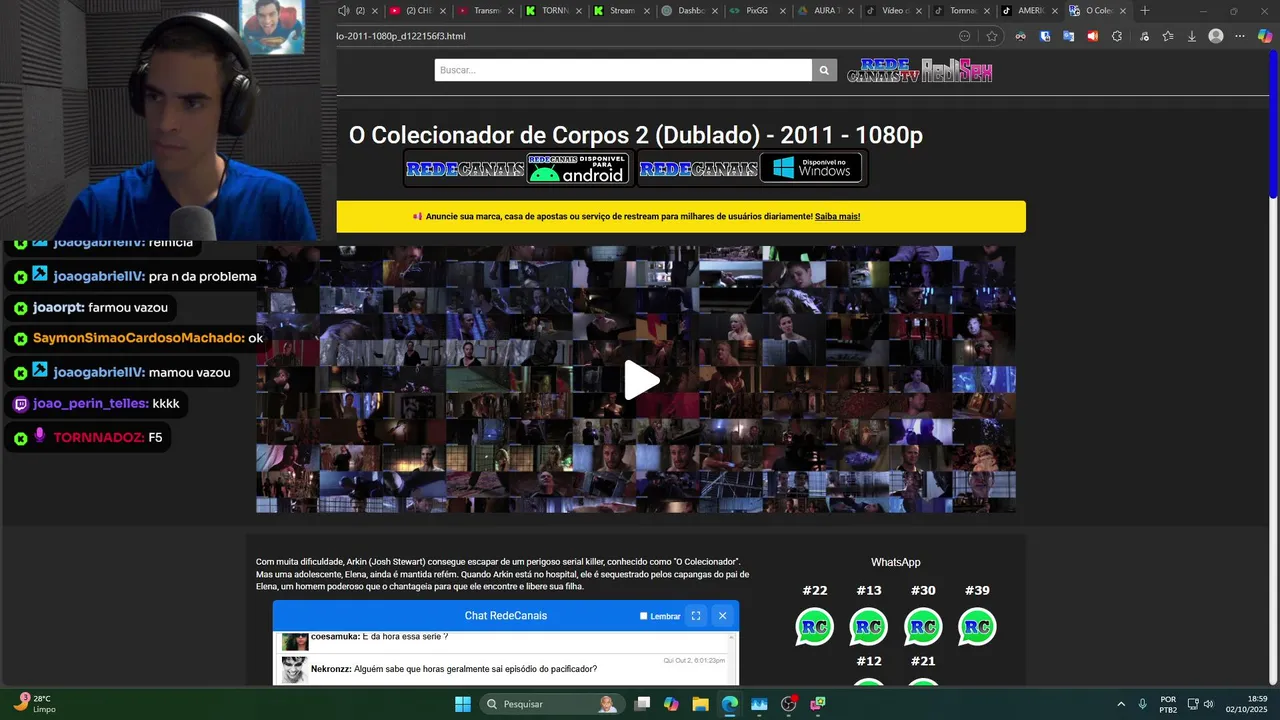
Task: Click the Nekronzz avatar in chat
Action: [294, 670]
